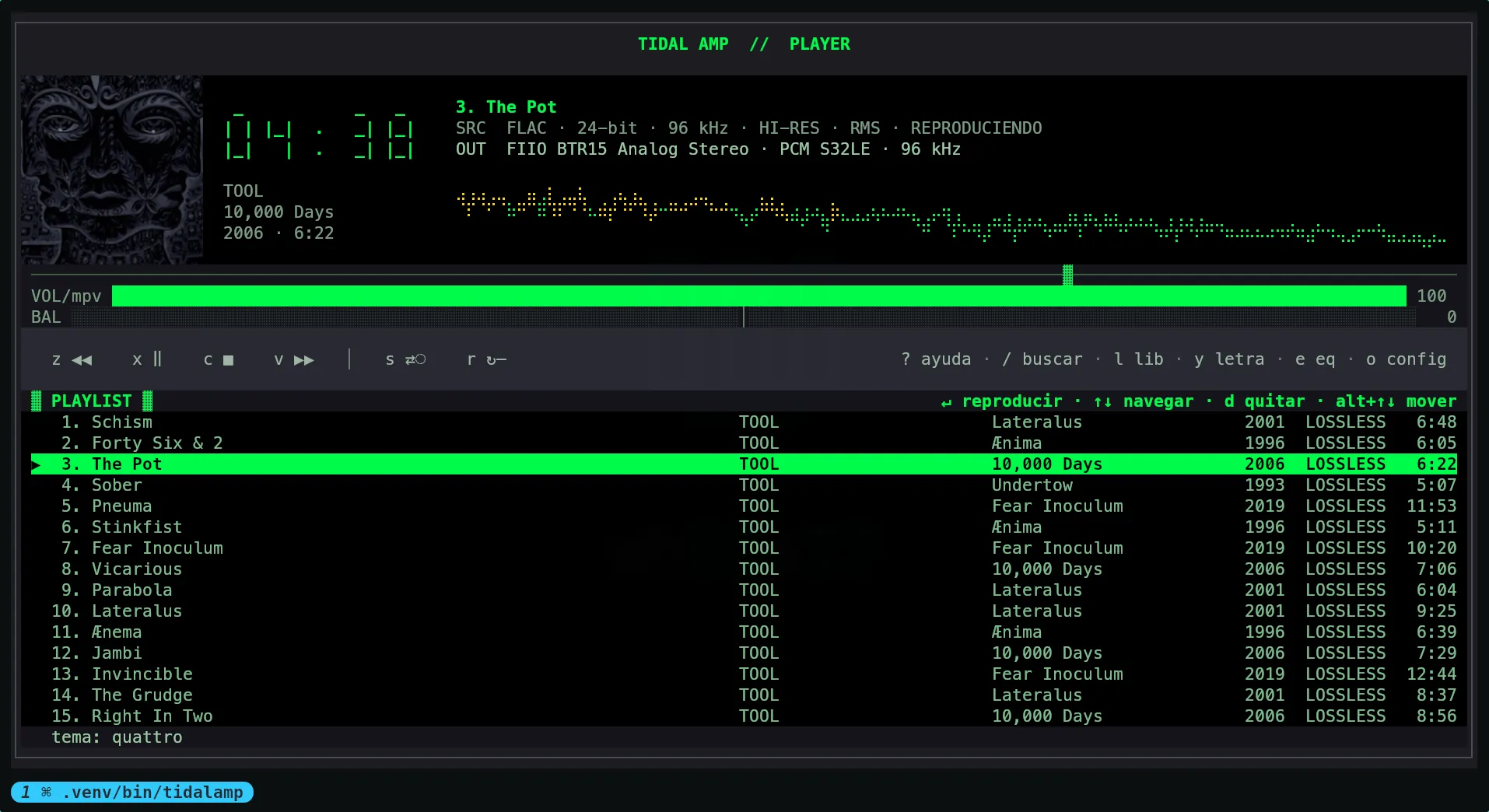Click the seek bar position marker
Viewport: 1489px width, 812px height.
tap(1068, 275)
